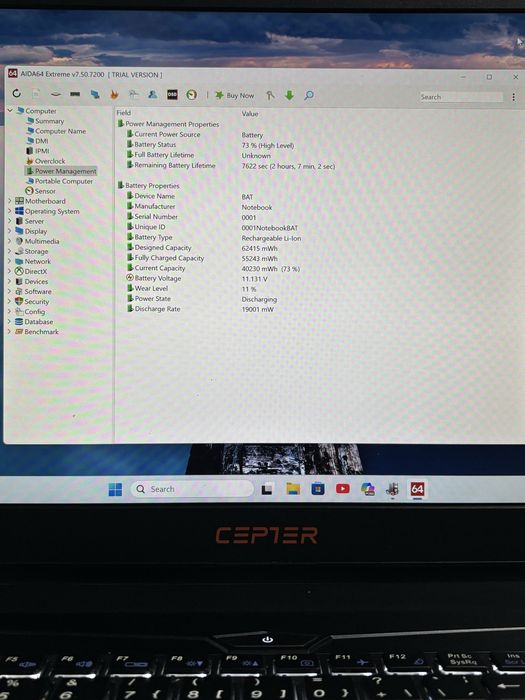Collapse the Computer tree node

(10, 110)
